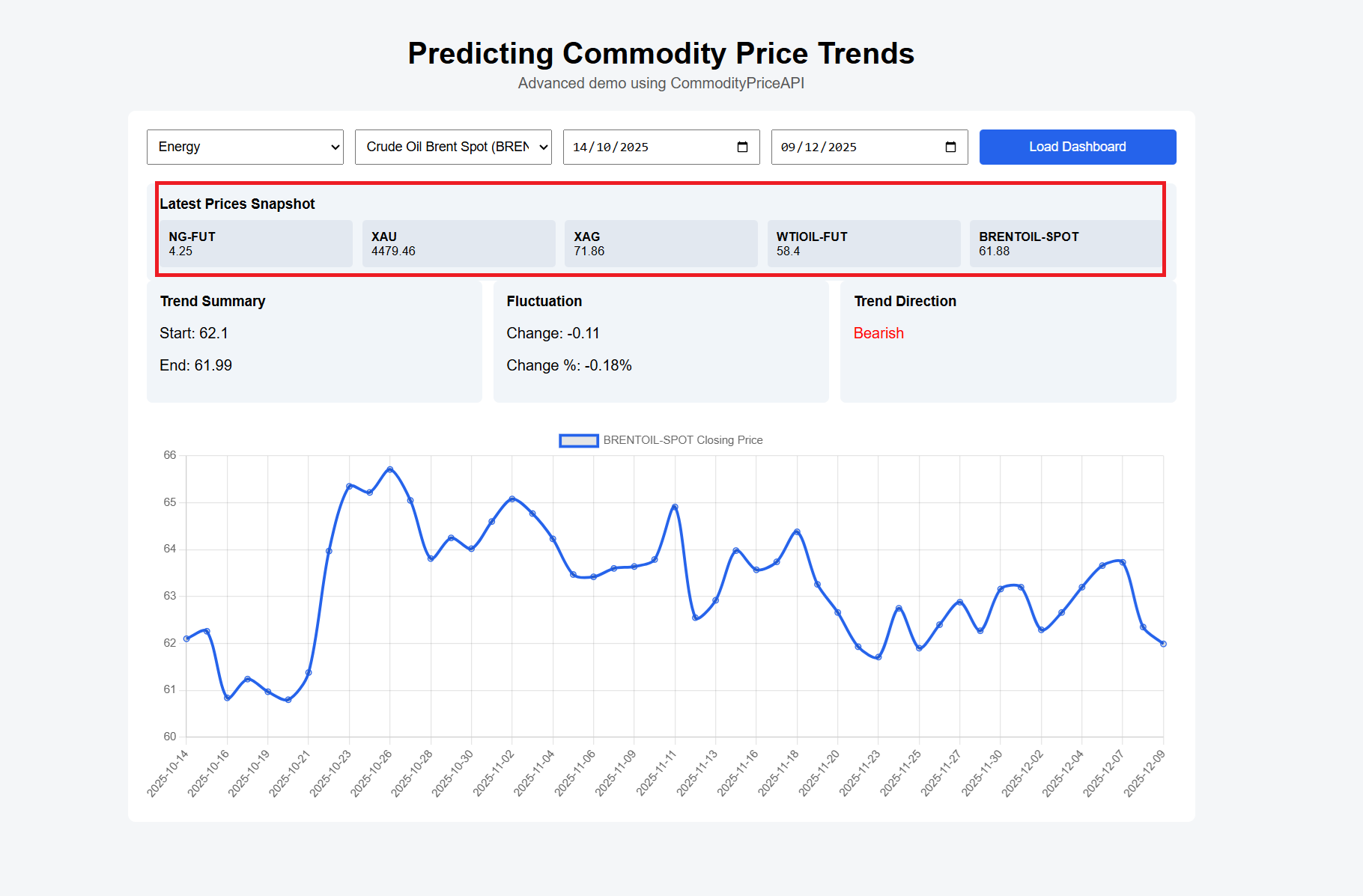1363x896 pixels.
Task: Expand the Energy category selector
Action: (245, 147)
